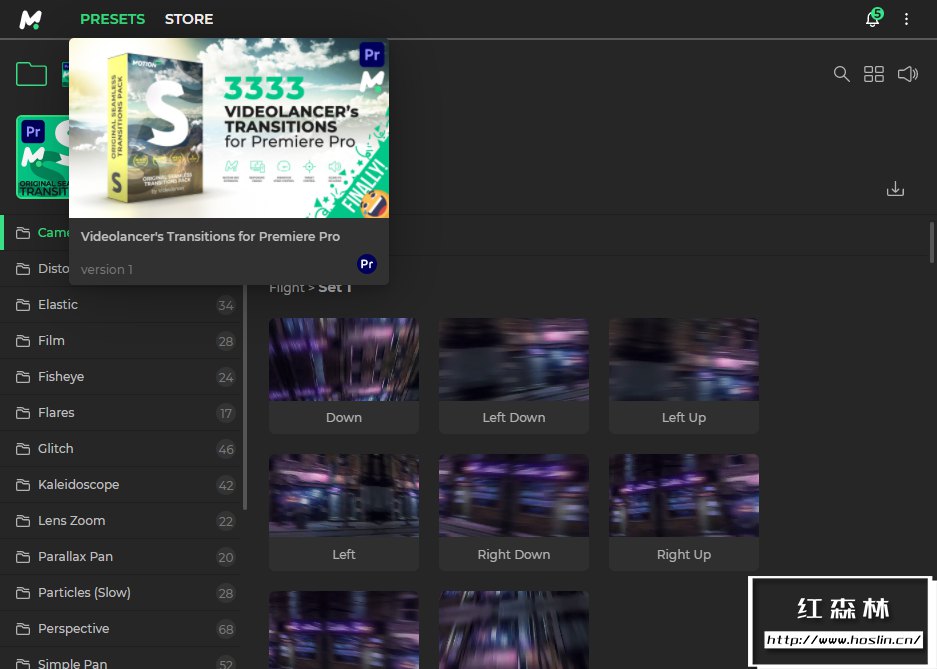
Task: Open the Flares category
Action: (x=122, y=413)
